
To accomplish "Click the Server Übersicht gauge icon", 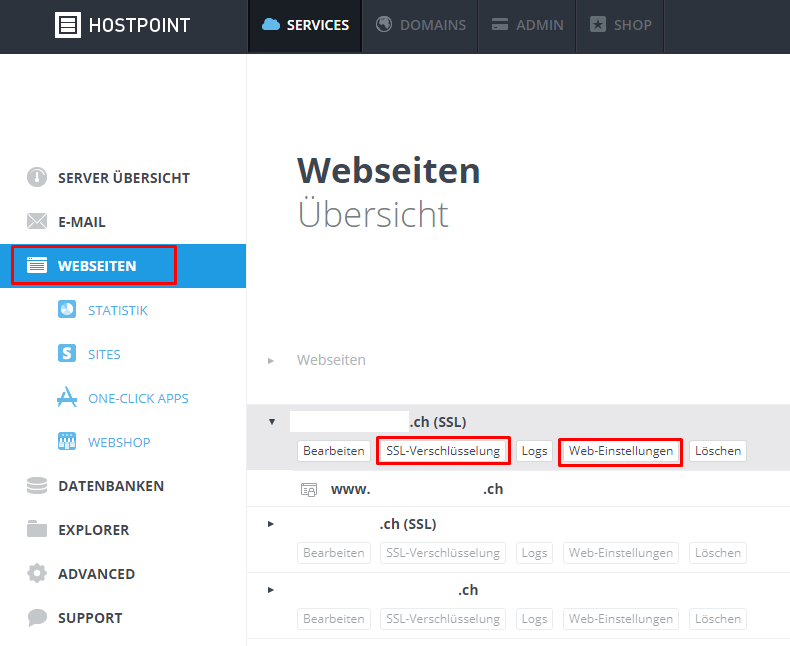I will click(37, 177).
